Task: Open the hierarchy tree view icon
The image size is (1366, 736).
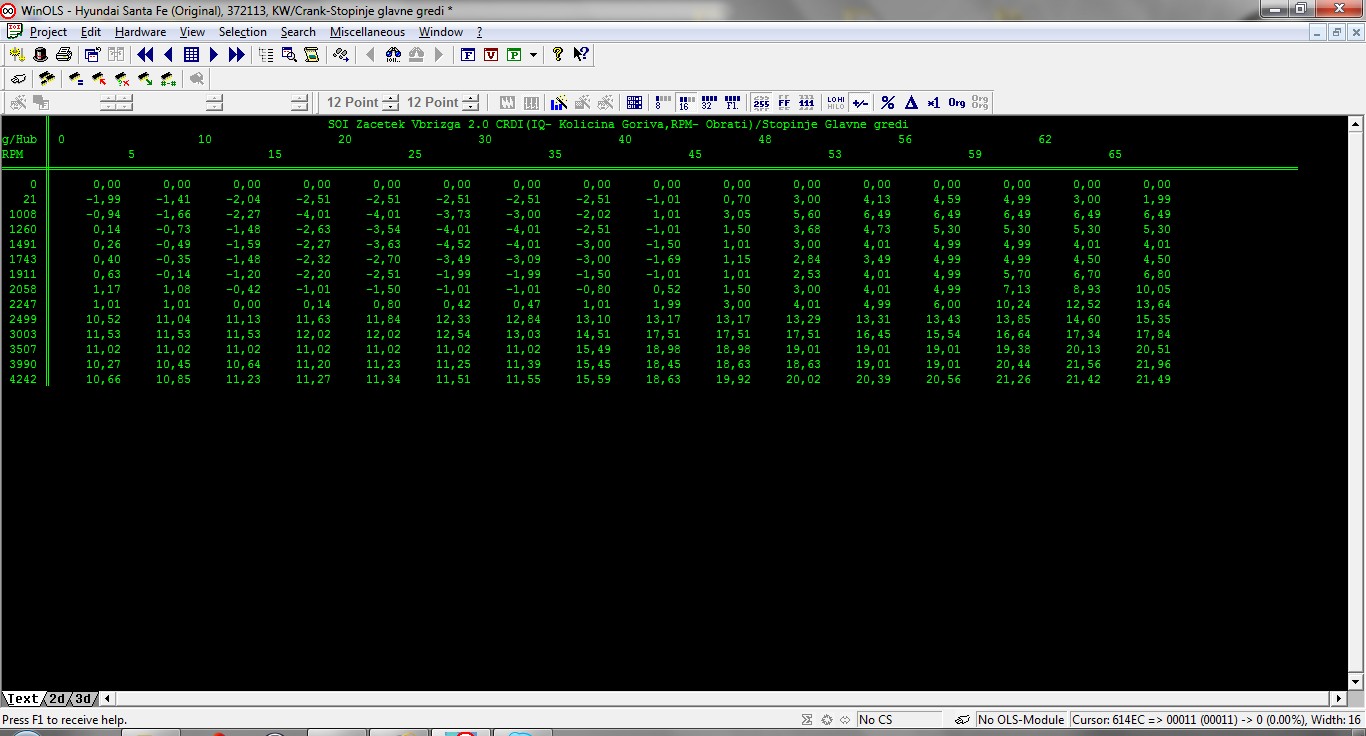Action: [x=266, y=55]
